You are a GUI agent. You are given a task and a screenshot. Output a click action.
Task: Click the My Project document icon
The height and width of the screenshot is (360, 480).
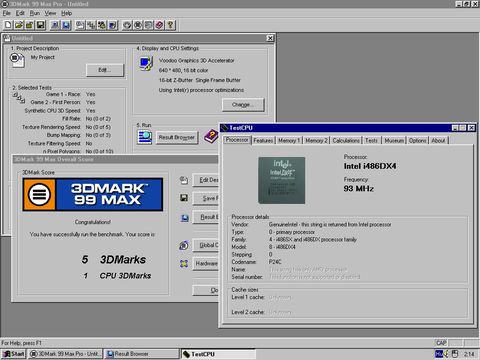[17, 60]
